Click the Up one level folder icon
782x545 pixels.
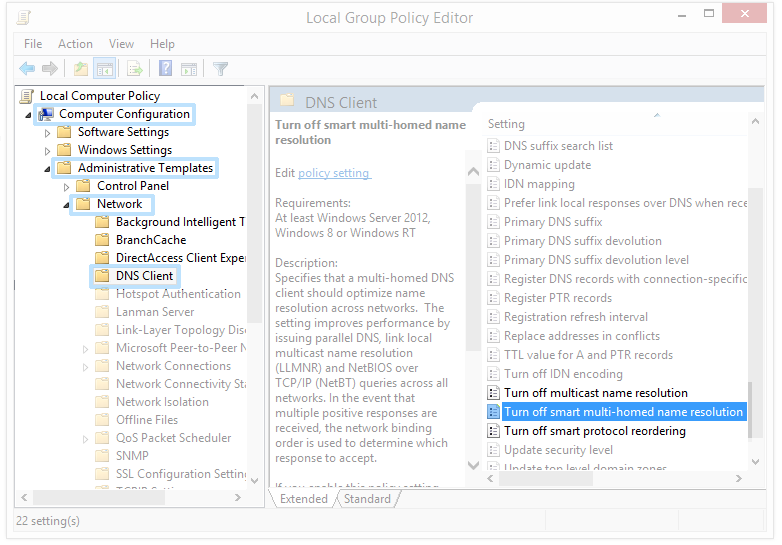click(81, 69)
